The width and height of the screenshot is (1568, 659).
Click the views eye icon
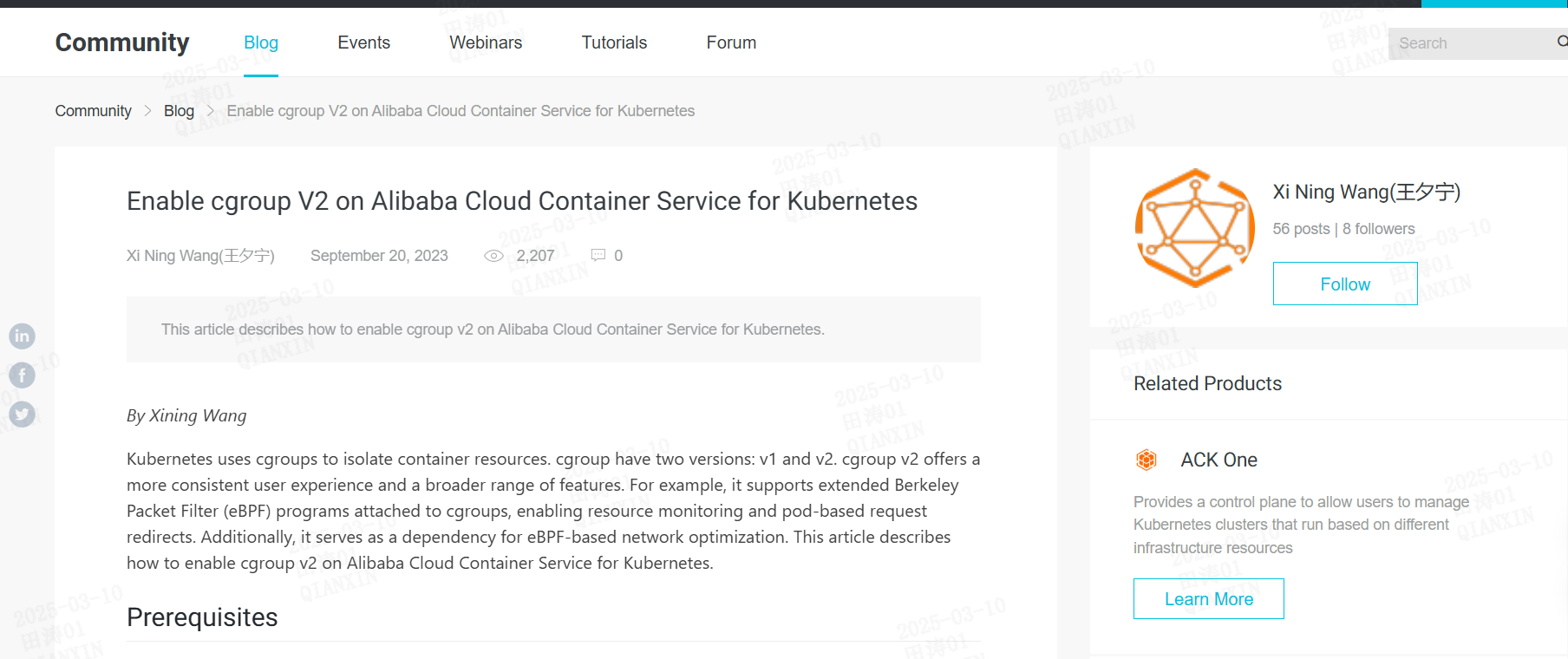coord(493,256)
